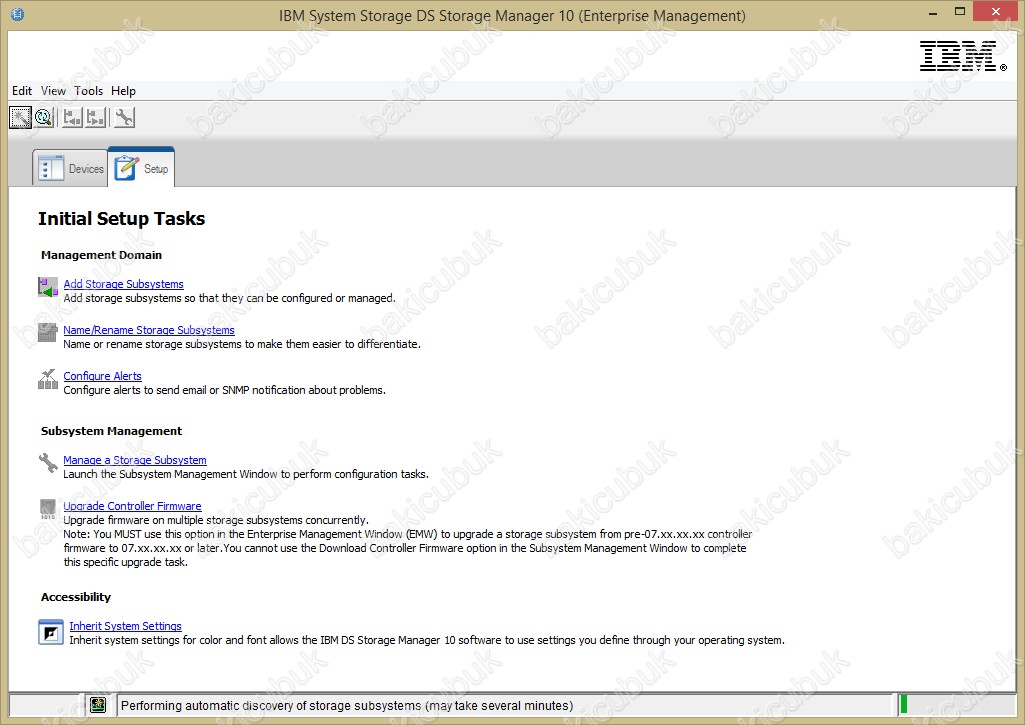1025x725 pixels.
Task: Open the Tools menu
Action: (x=88, y=91)
